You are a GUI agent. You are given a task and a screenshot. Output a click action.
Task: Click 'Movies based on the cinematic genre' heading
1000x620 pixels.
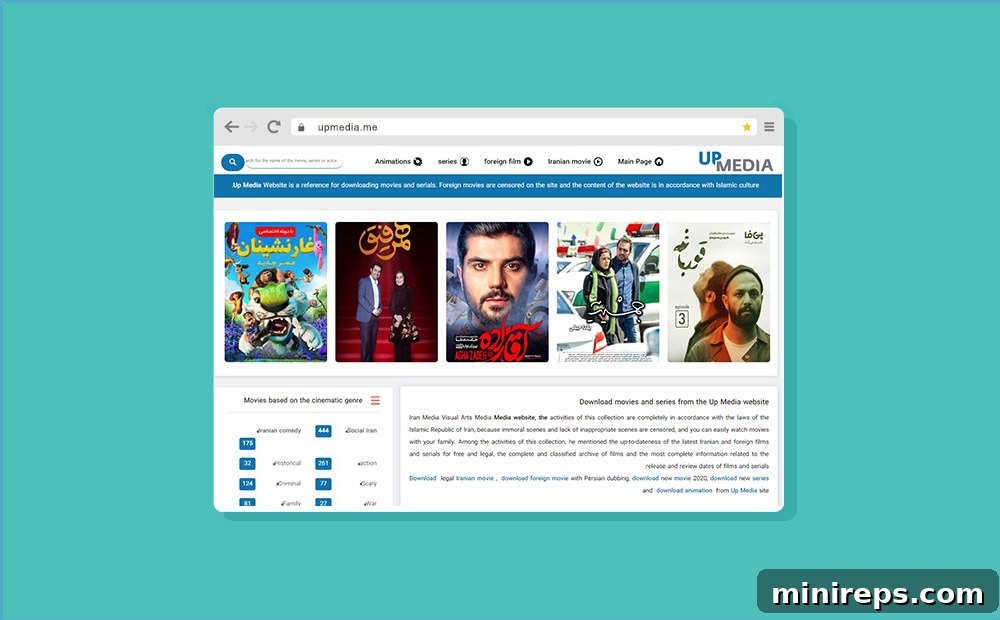[303, 401]
